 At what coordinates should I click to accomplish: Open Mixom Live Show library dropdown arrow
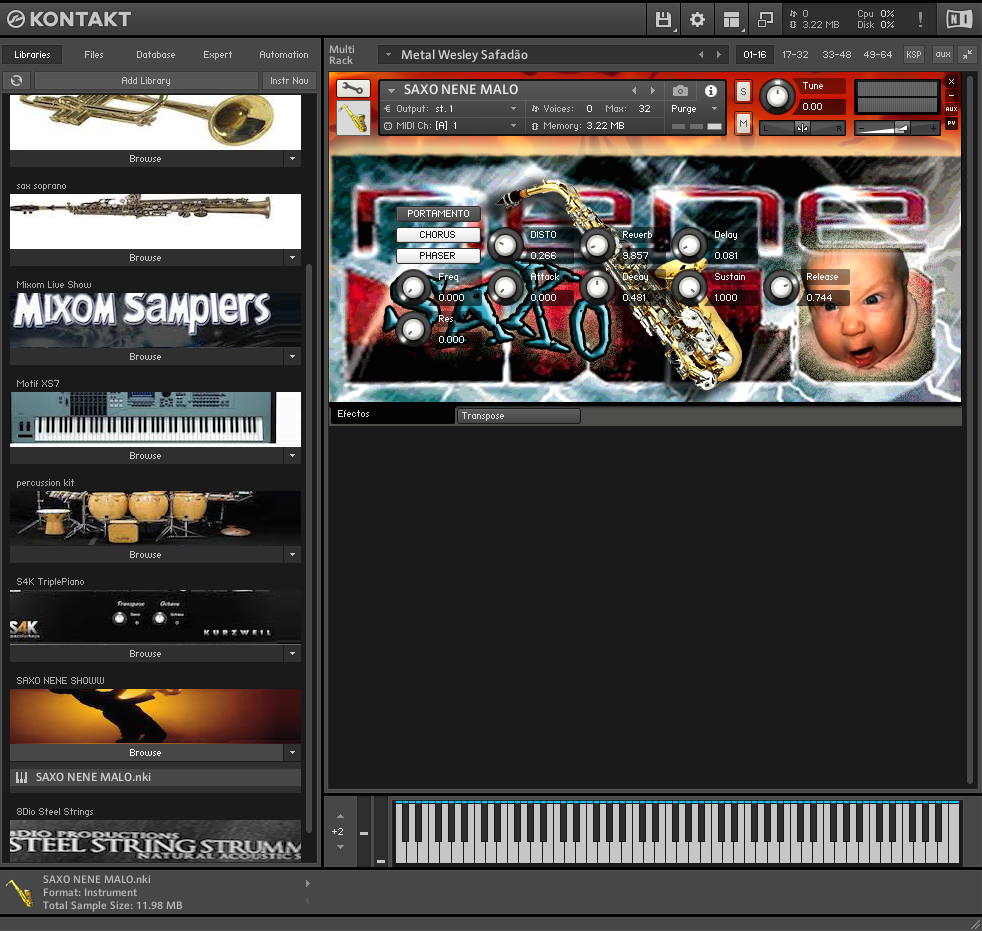(x=292, y=356)
